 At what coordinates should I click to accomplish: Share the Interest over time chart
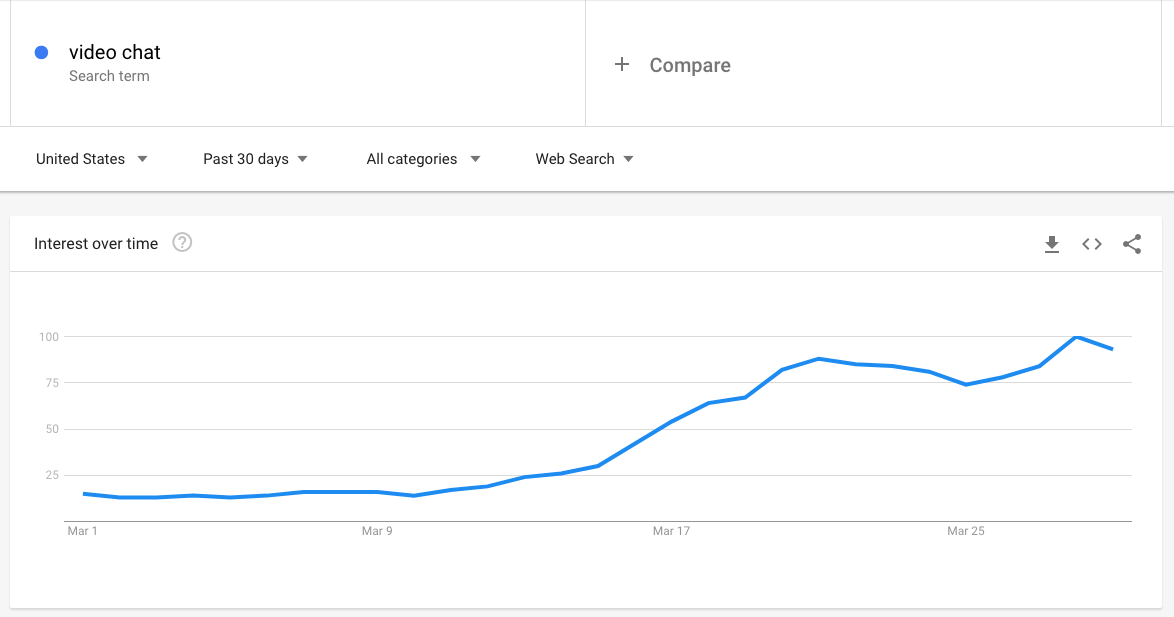point(1132,243)
